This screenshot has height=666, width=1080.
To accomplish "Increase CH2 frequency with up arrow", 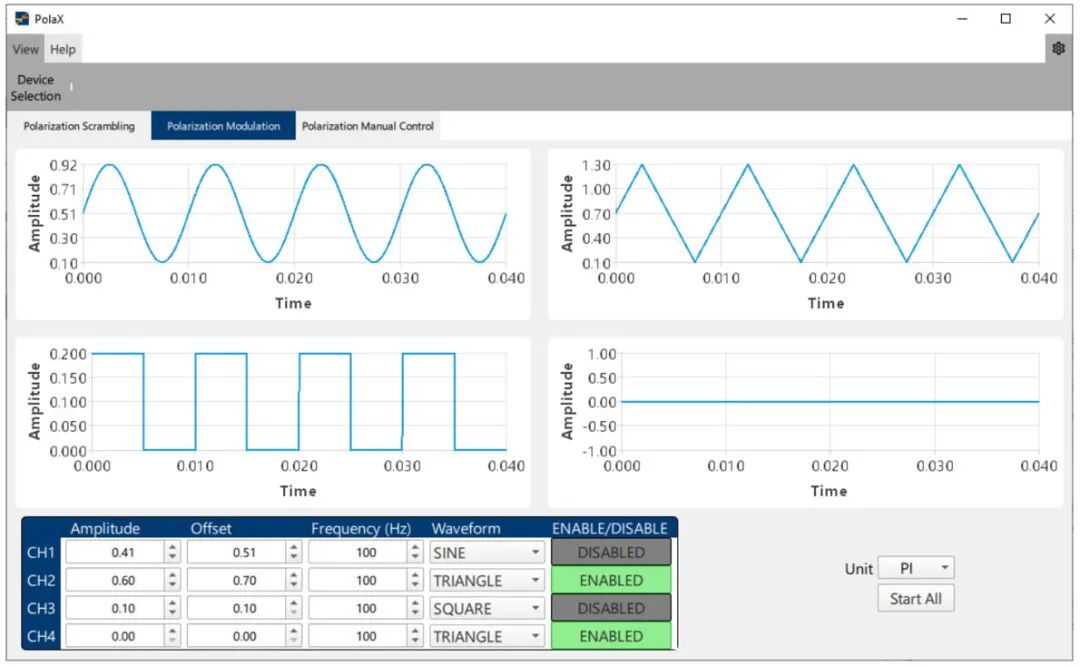I will [x=415, y=575].
